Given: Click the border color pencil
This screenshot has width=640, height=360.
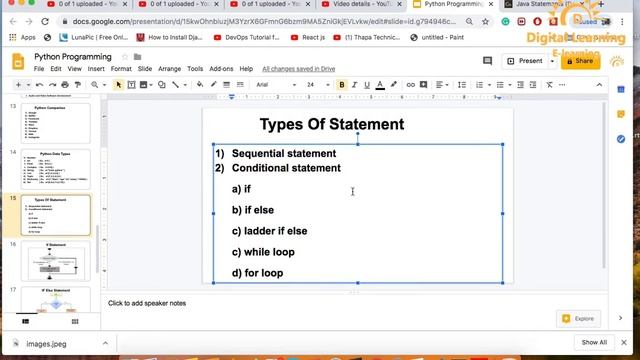Looking at the screenshot, I should (x=213, y=84).
